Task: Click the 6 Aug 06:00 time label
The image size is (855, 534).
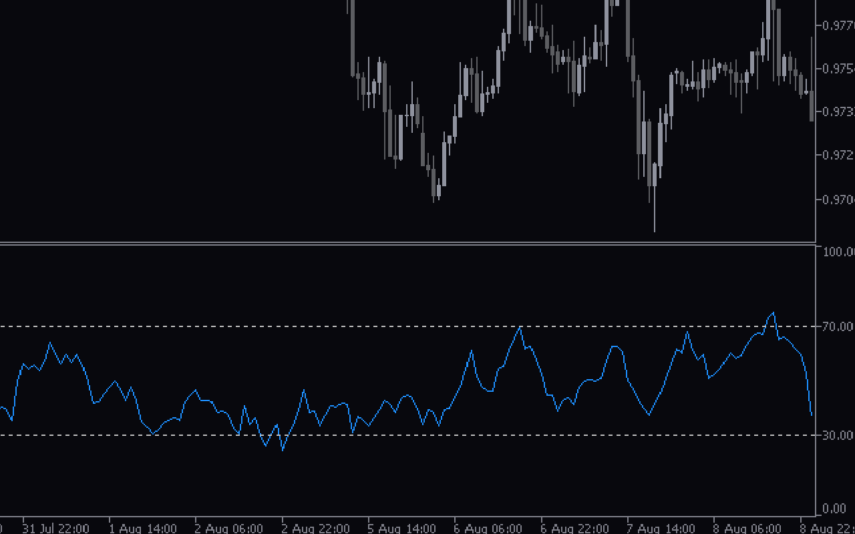Action: [x=487, y=527]
